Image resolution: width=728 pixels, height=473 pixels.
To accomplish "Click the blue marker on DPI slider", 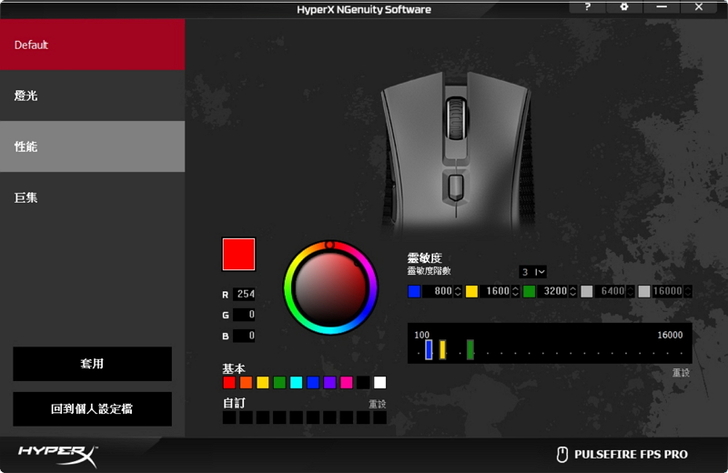I will click(429, 350).
